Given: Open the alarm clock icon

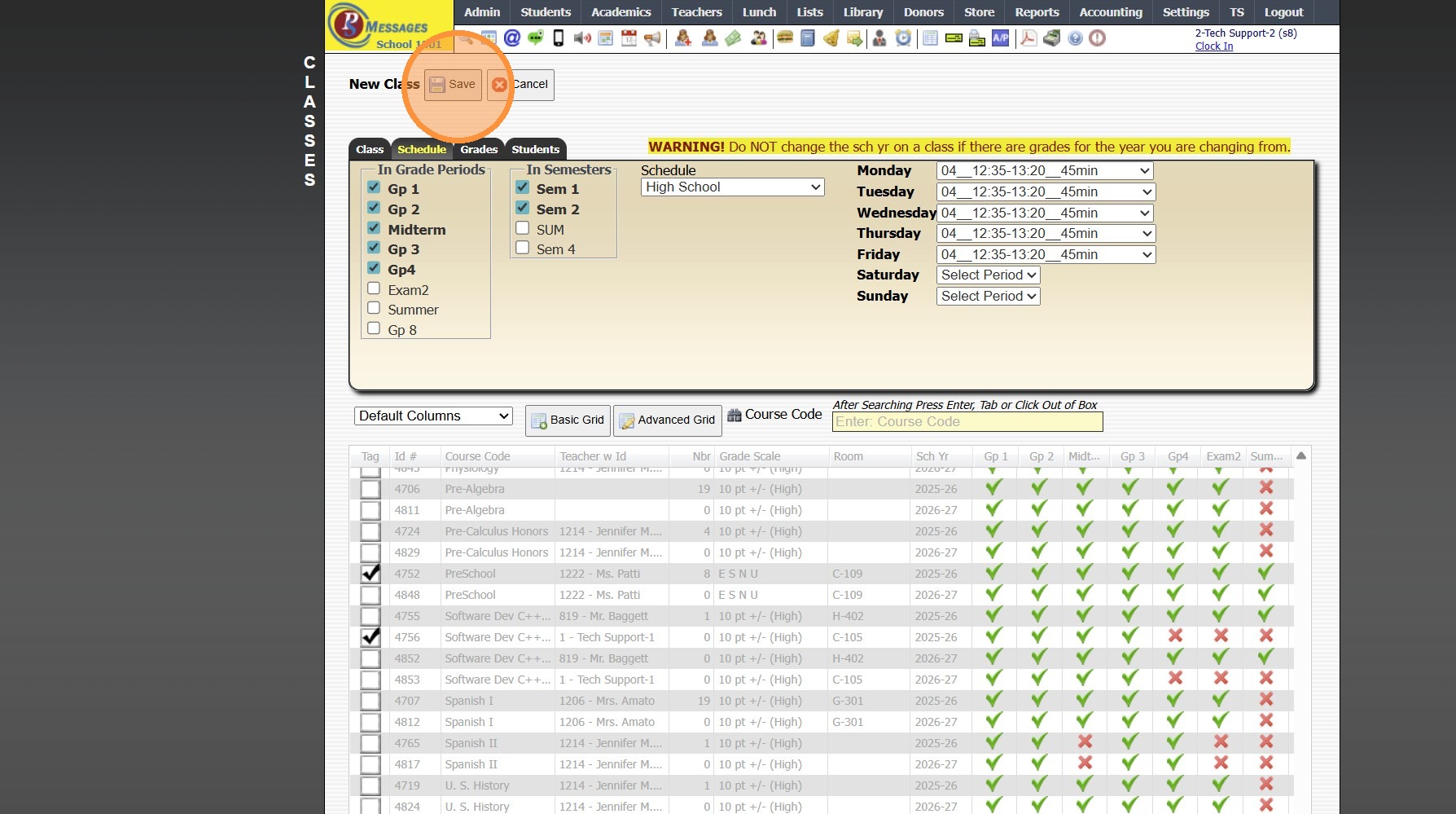Looking at the screenshot, I should pos(903,37).
